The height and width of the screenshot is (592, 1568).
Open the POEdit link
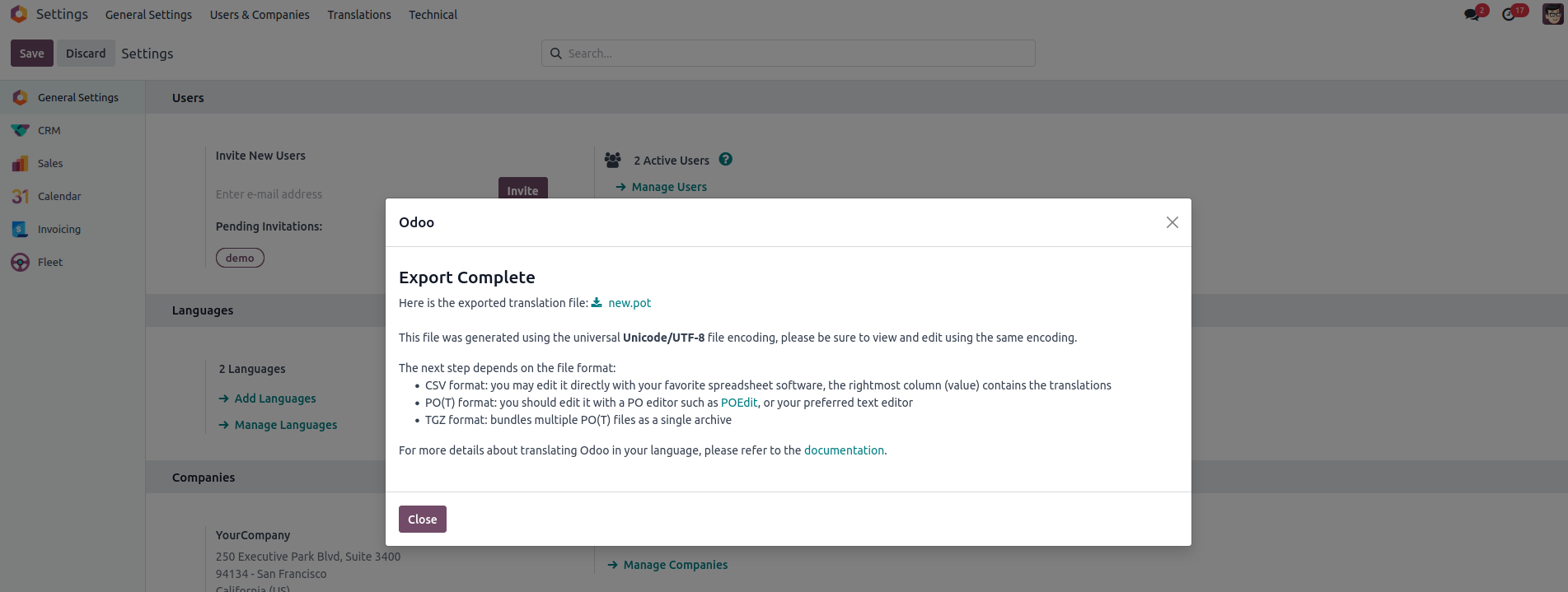[x=739, y=403]
